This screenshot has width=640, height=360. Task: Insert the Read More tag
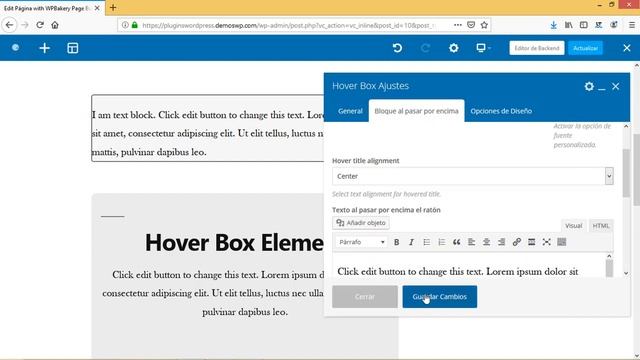[531, 242]
